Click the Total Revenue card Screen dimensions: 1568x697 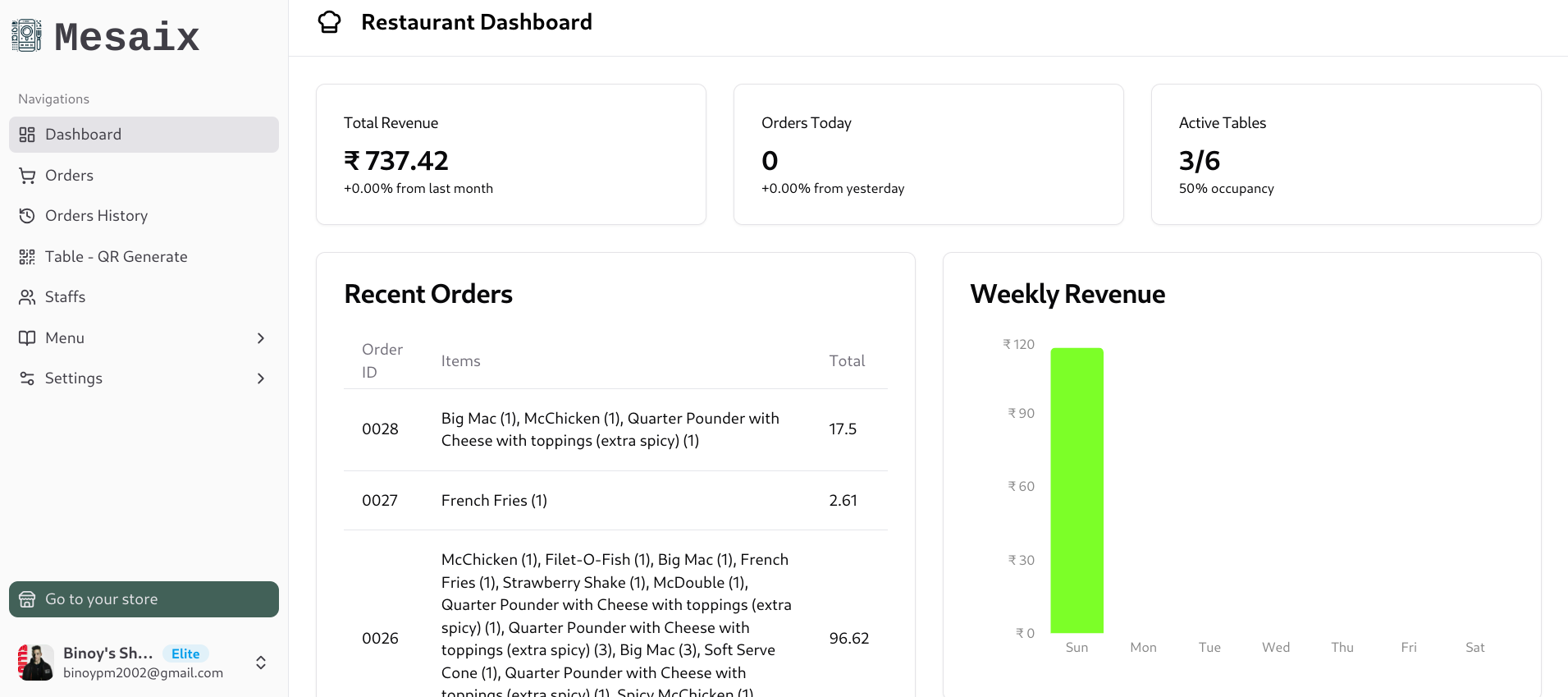point(511,154)
